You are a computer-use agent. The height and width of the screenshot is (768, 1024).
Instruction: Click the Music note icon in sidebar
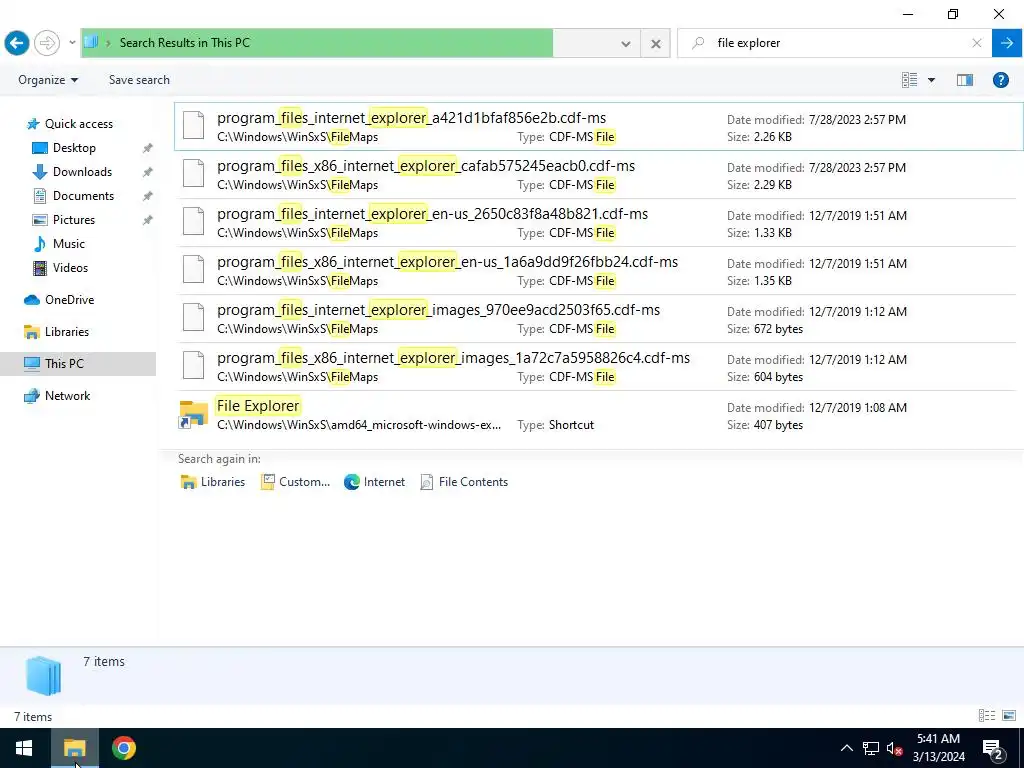pyautogui.click(x=40, y=244)
